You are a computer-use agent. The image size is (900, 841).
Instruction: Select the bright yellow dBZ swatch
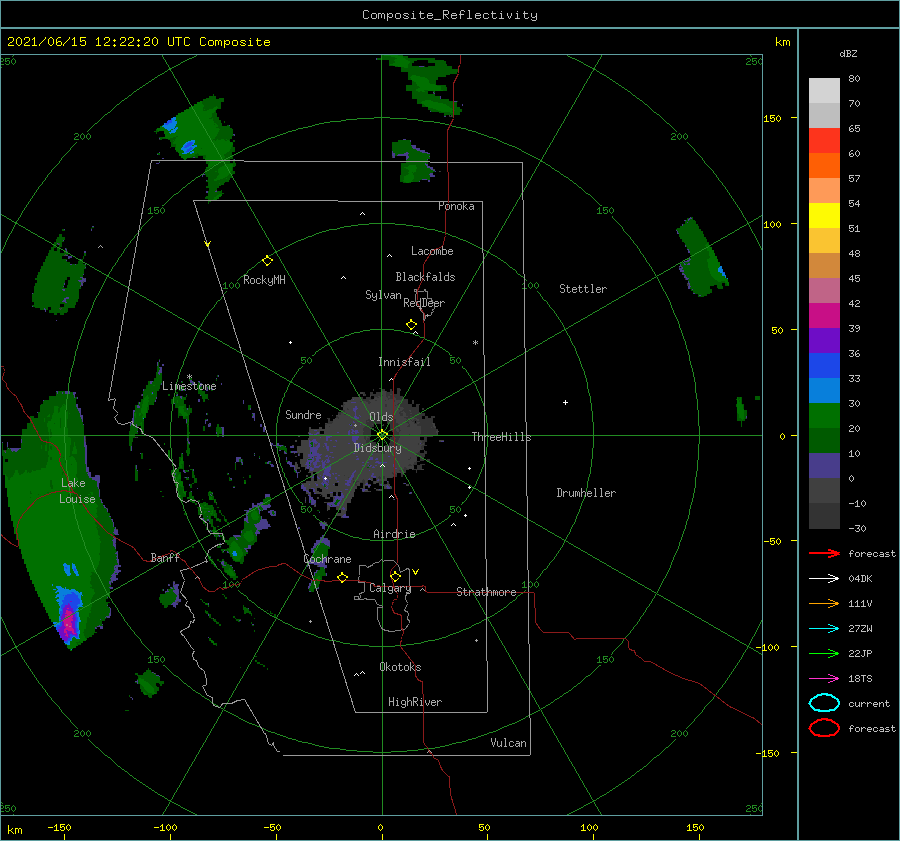tap(824, 215)
